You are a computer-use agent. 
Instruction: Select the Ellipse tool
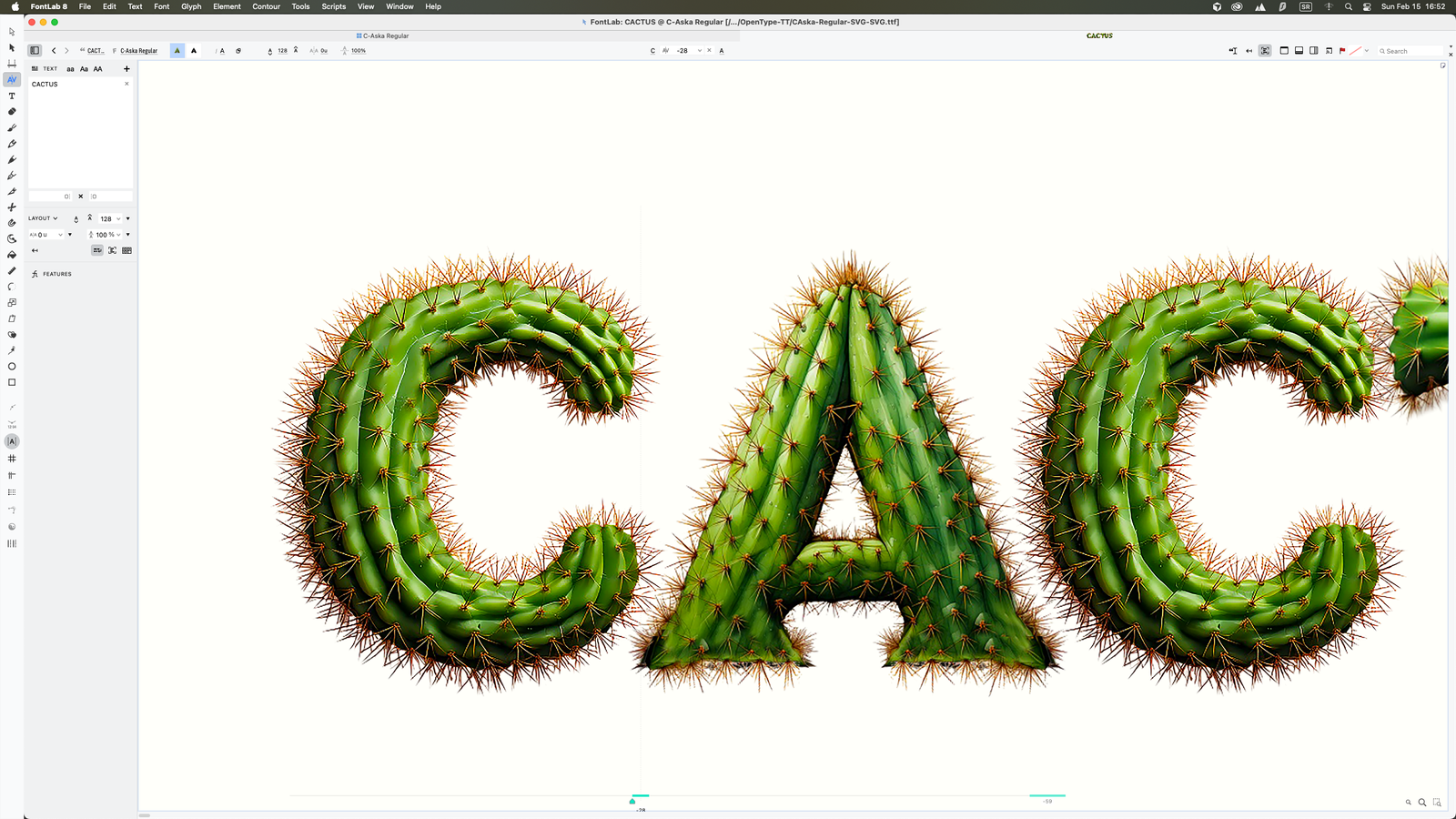[12, 367]
